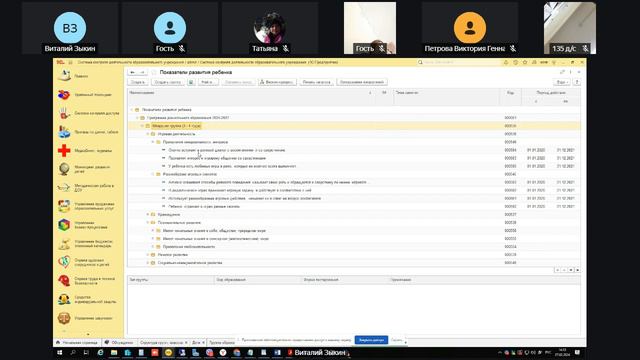
Task: Select Петрова Виктория participant tile
Action: coord(470,28)
